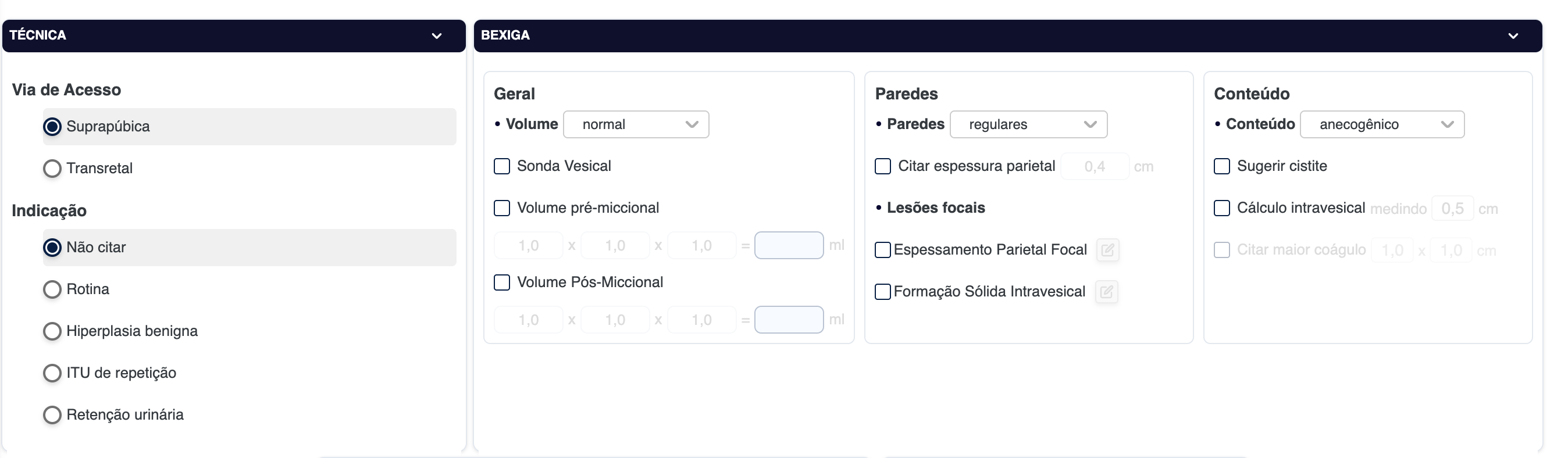
Task: Check Volume pré-miccional option
Action: point(501,209)
